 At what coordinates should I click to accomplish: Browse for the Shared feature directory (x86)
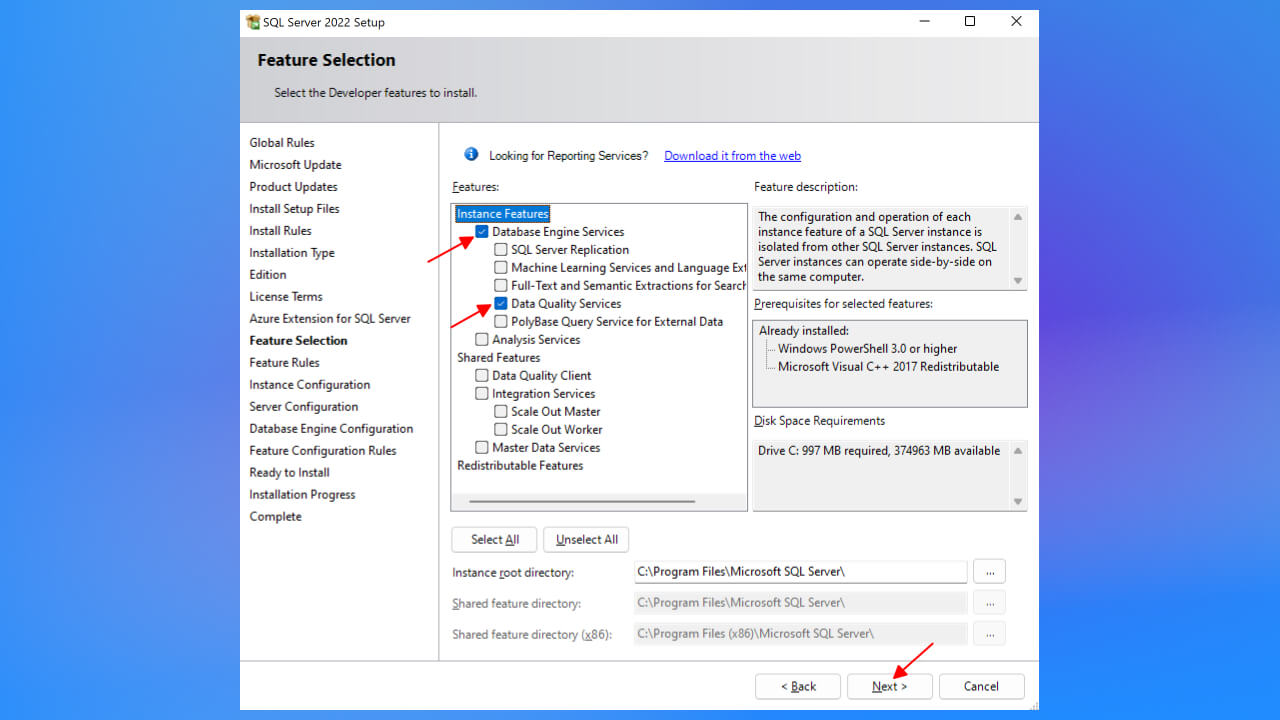[989, 633]
